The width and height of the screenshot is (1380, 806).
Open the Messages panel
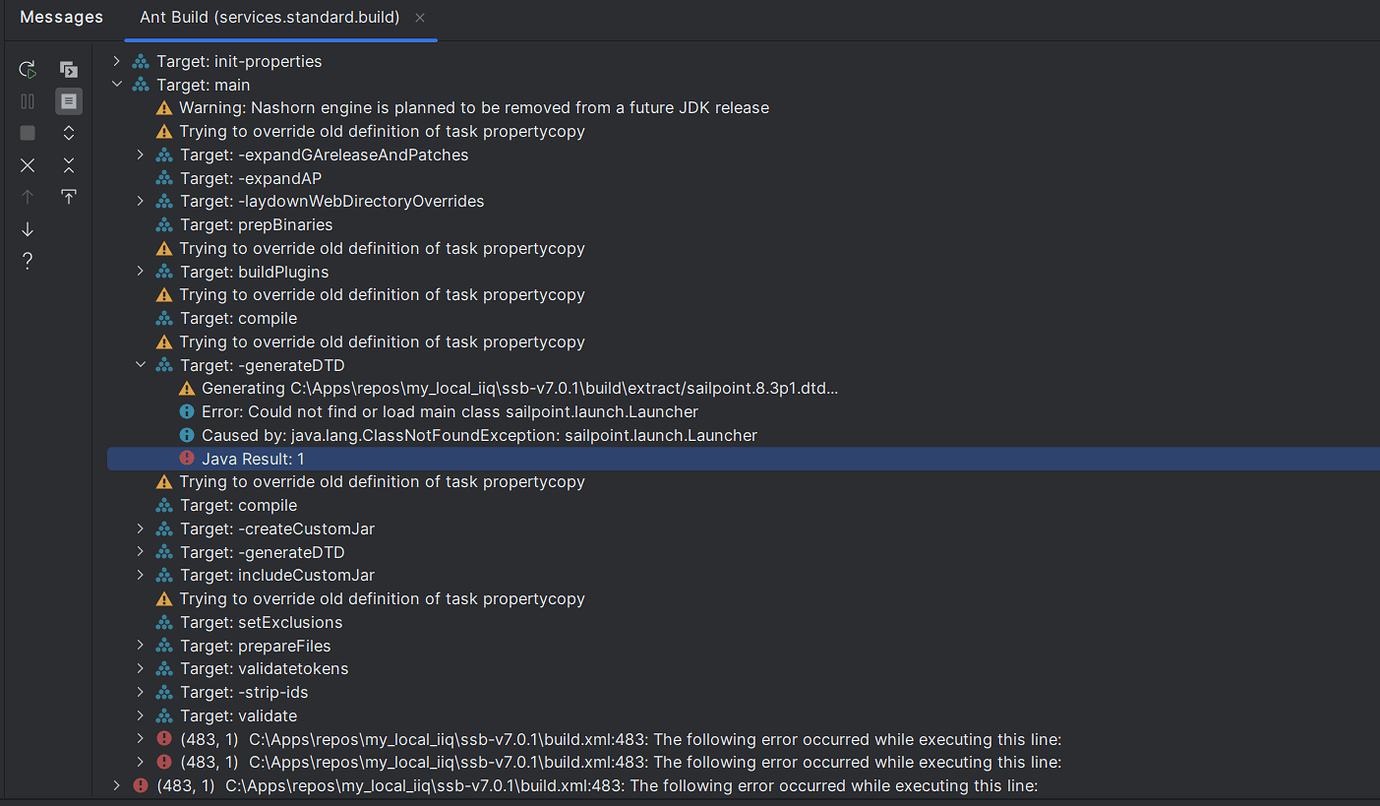click(61, 17)
